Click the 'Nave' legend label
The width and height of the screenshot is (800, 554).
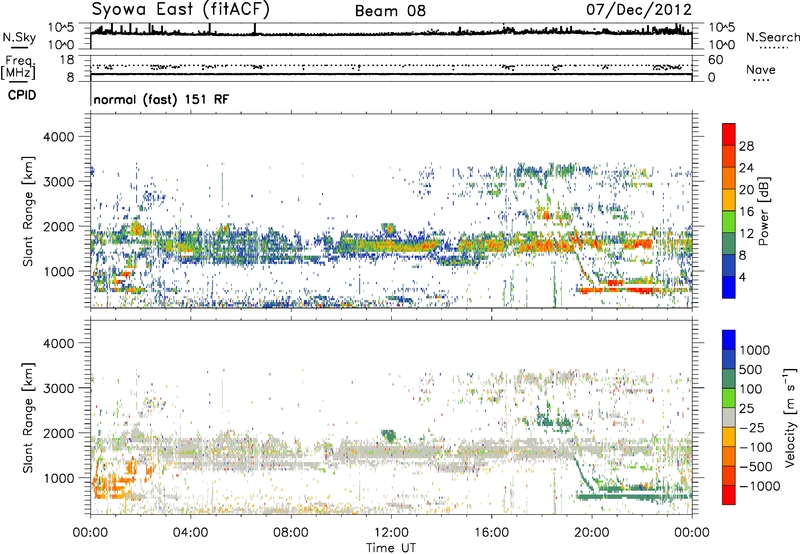pyautogui.click(x=760, y=70)
